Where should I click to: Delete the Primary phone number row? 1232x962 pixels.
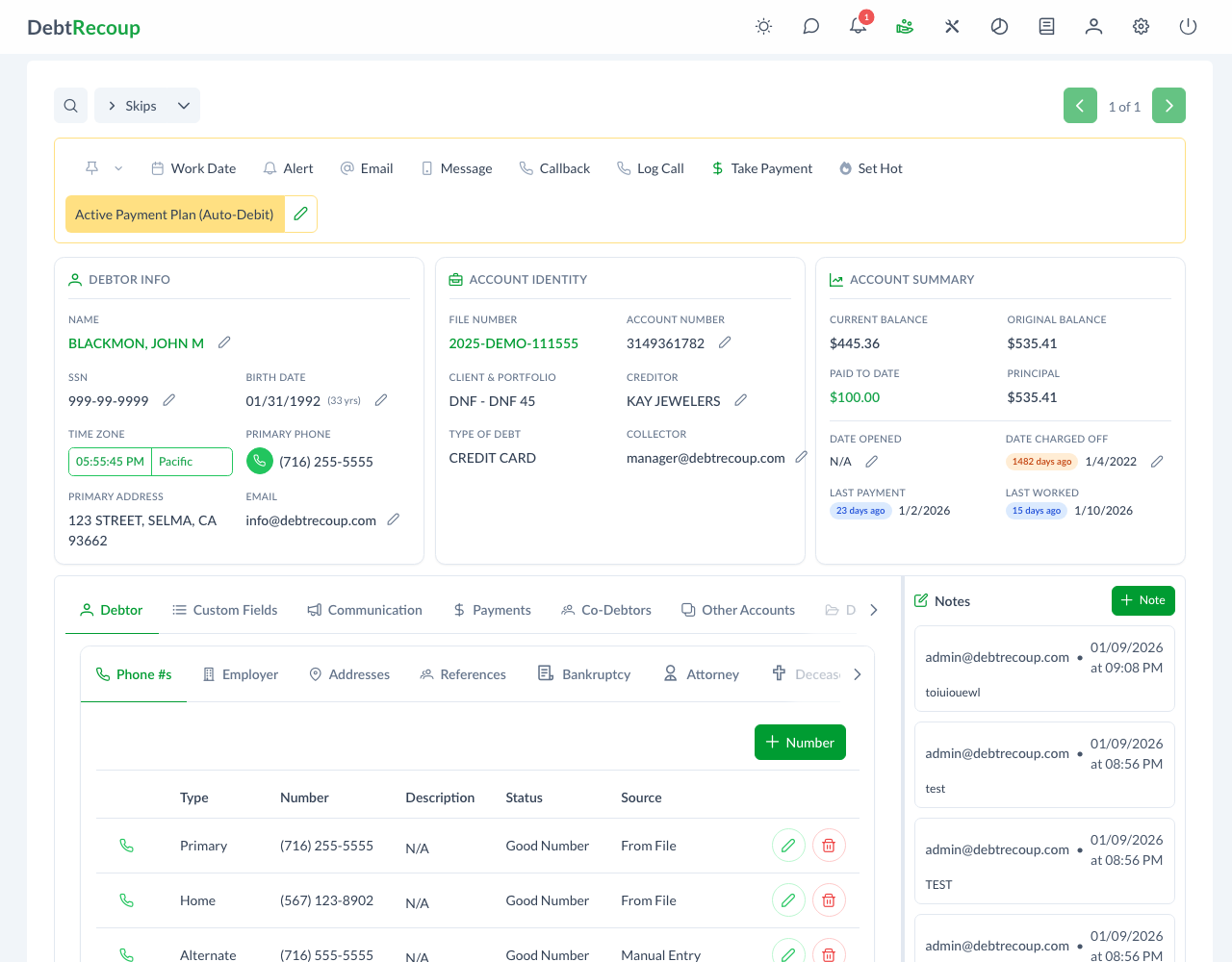pyautogui.click(x=828, y=846)
